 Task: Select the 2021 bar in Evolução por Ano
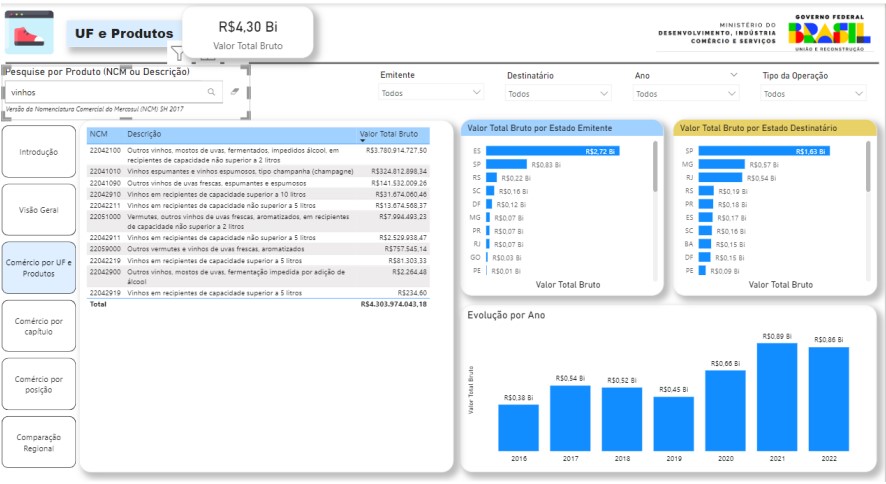click(x=776, y=396)
